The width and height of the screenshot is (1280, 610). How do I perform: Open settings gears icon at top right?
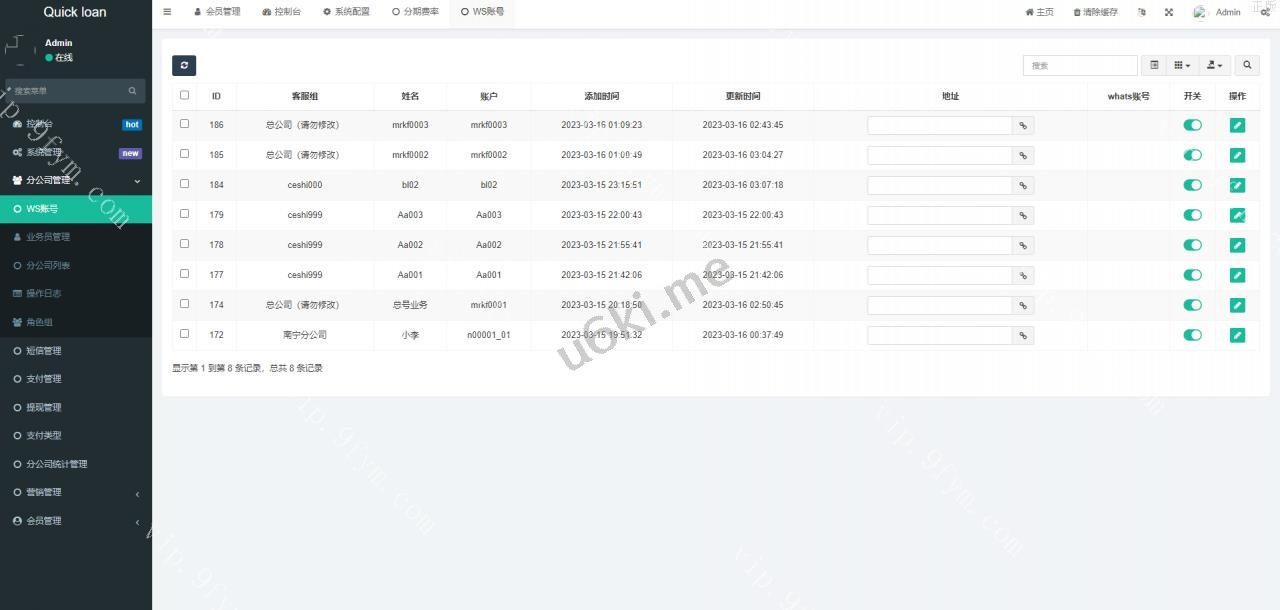coord(1265,12)
